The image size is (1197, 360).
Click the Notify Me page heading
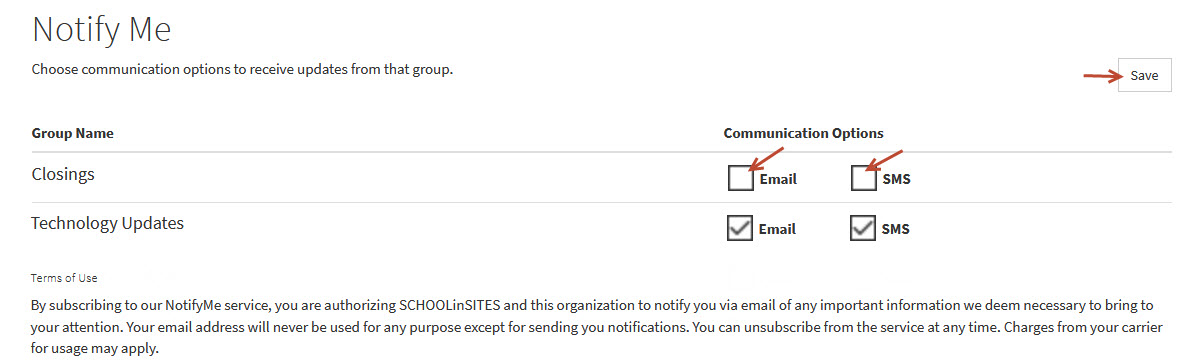click(x=102, y=31)
